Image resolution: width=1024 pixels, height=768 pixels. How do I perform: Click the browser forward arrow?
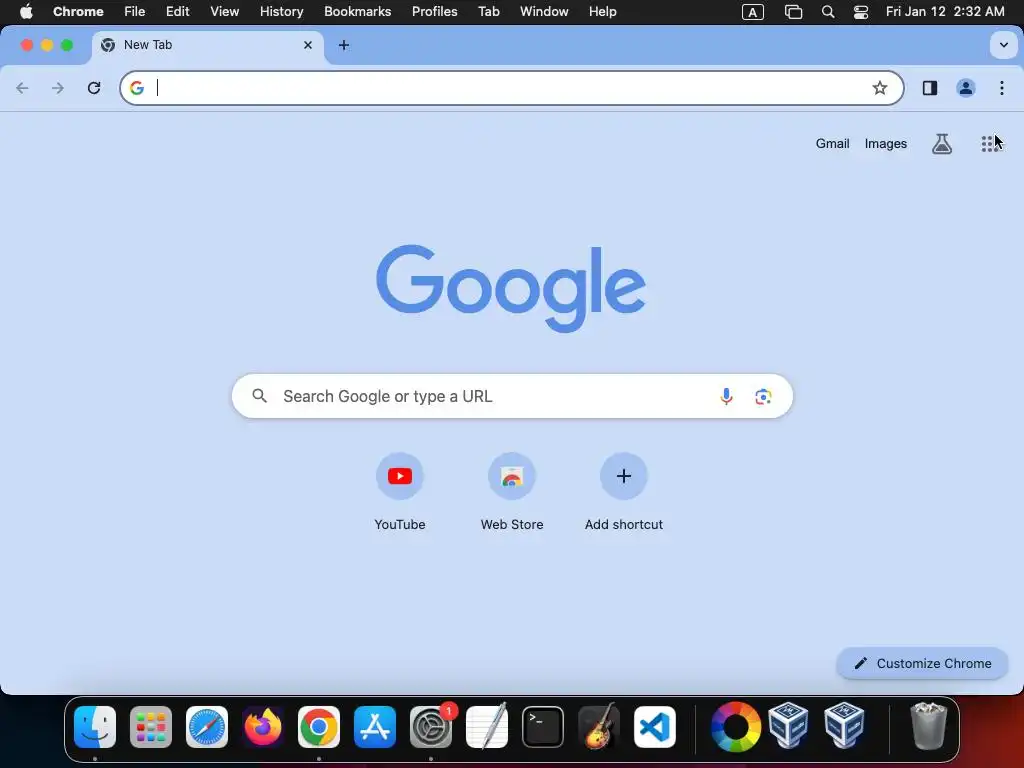(58, 88)
